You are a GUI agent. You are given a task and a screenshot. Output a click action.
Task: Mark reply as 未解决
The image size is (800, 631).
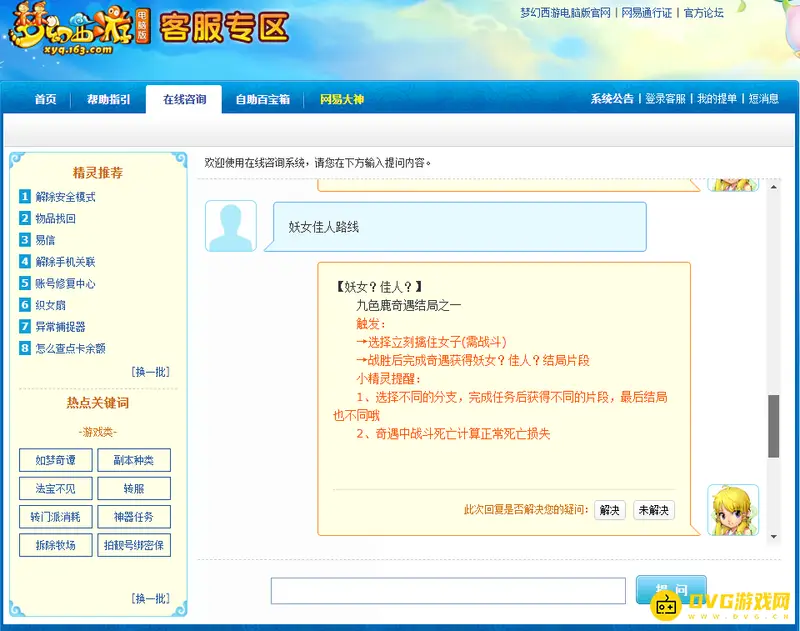654,510
